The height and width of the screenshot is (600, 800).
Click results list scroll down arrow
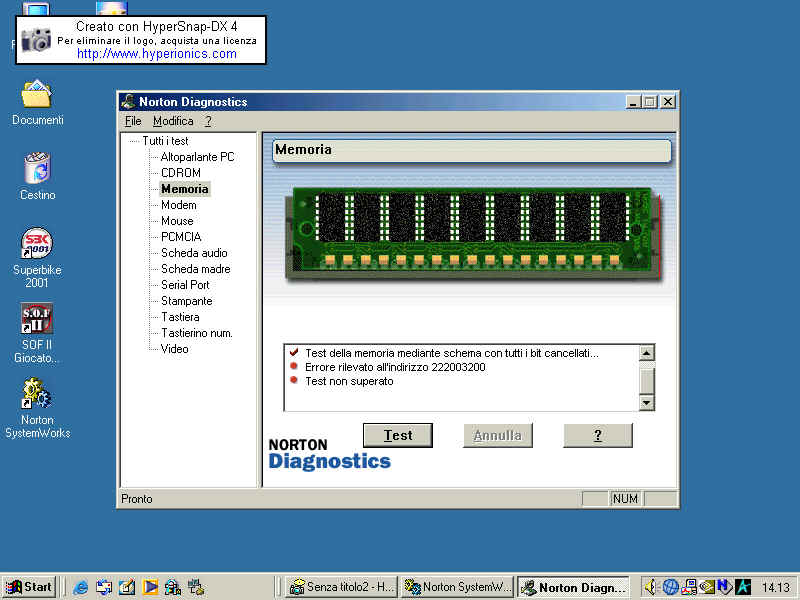tap(646, 403)
